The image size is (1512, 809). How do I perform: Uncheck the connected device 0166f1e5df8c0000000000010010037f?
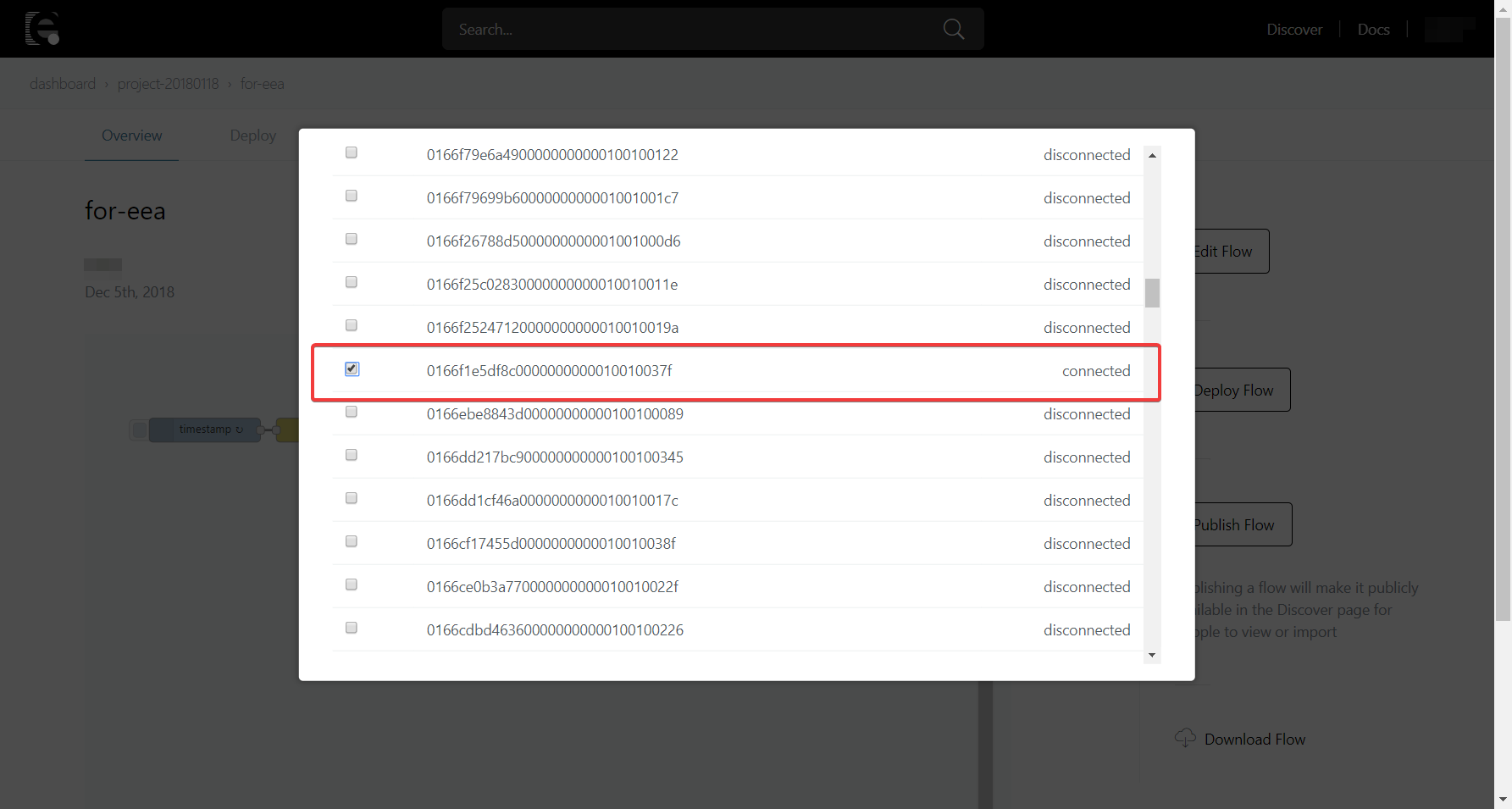pos(351,368)
